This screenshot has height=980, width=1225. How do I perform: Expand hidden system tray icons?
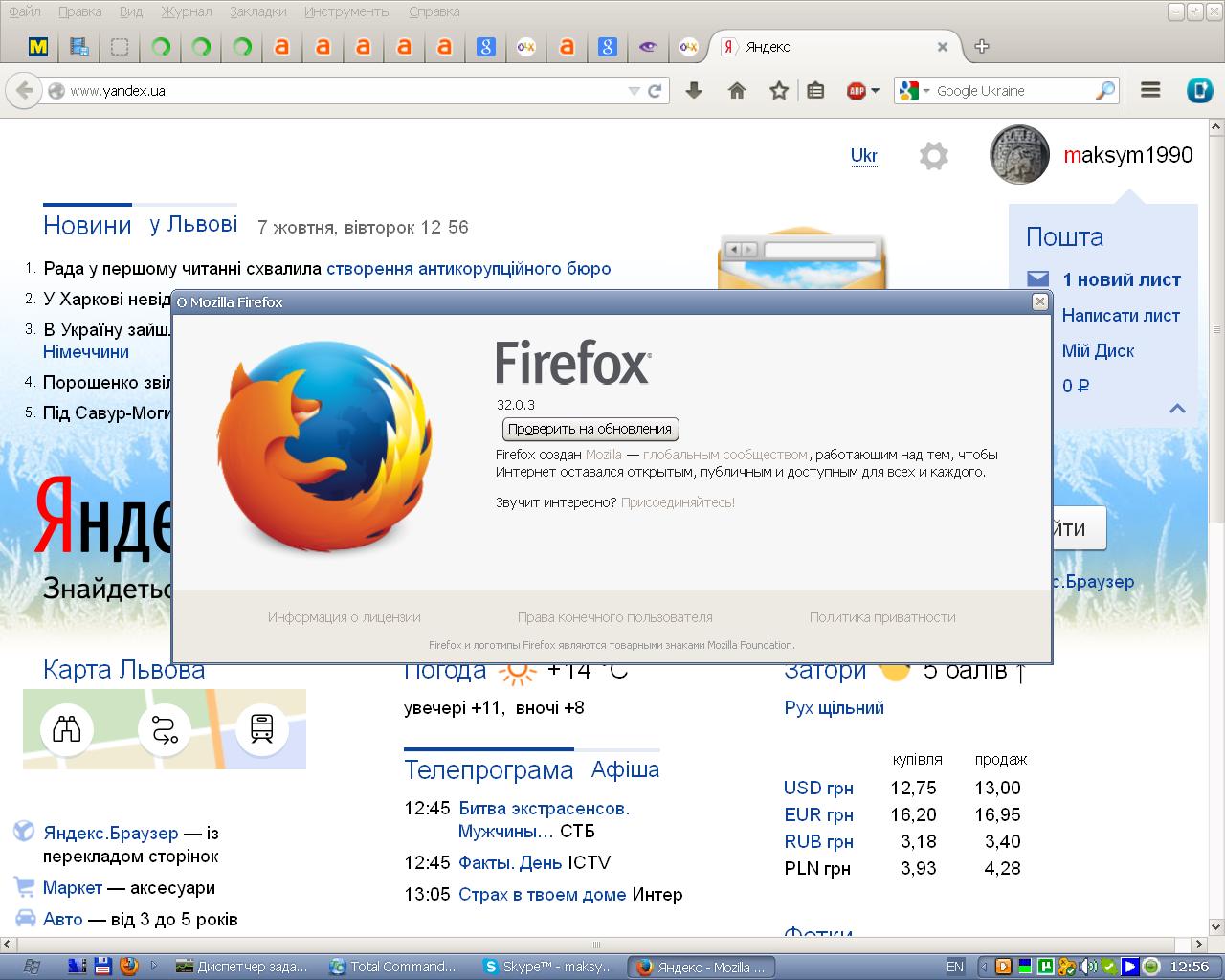984,966
